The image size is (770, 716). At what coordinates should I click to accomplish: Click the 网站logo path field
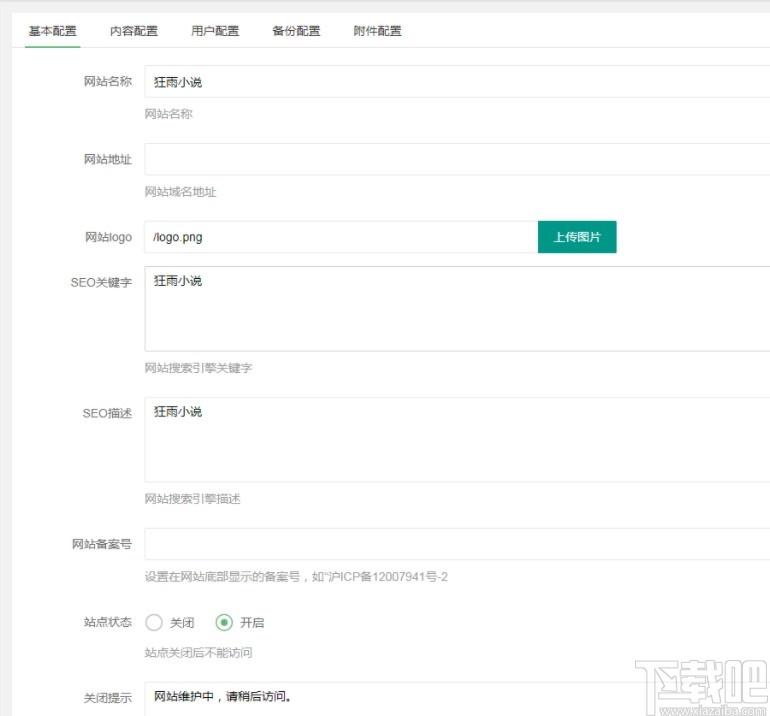point(341,237)
